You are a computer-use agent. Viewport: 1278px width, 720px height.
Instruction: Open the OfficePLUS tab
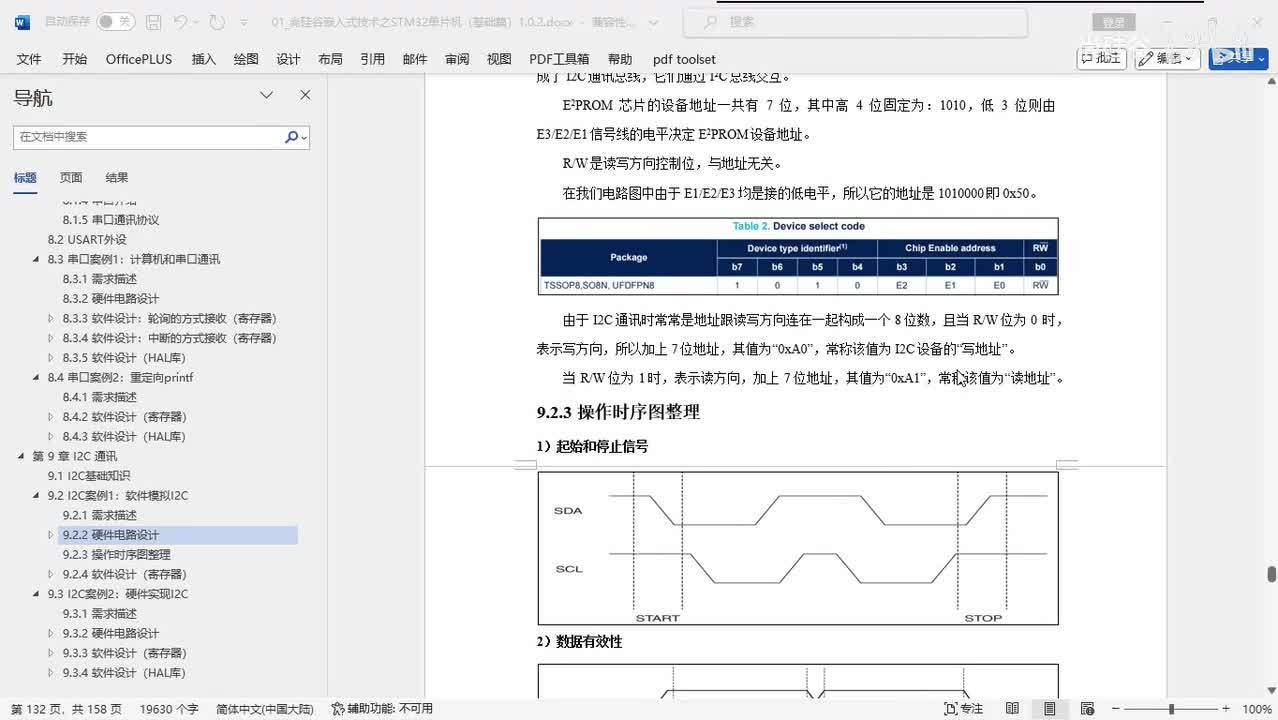pos(139,59)
